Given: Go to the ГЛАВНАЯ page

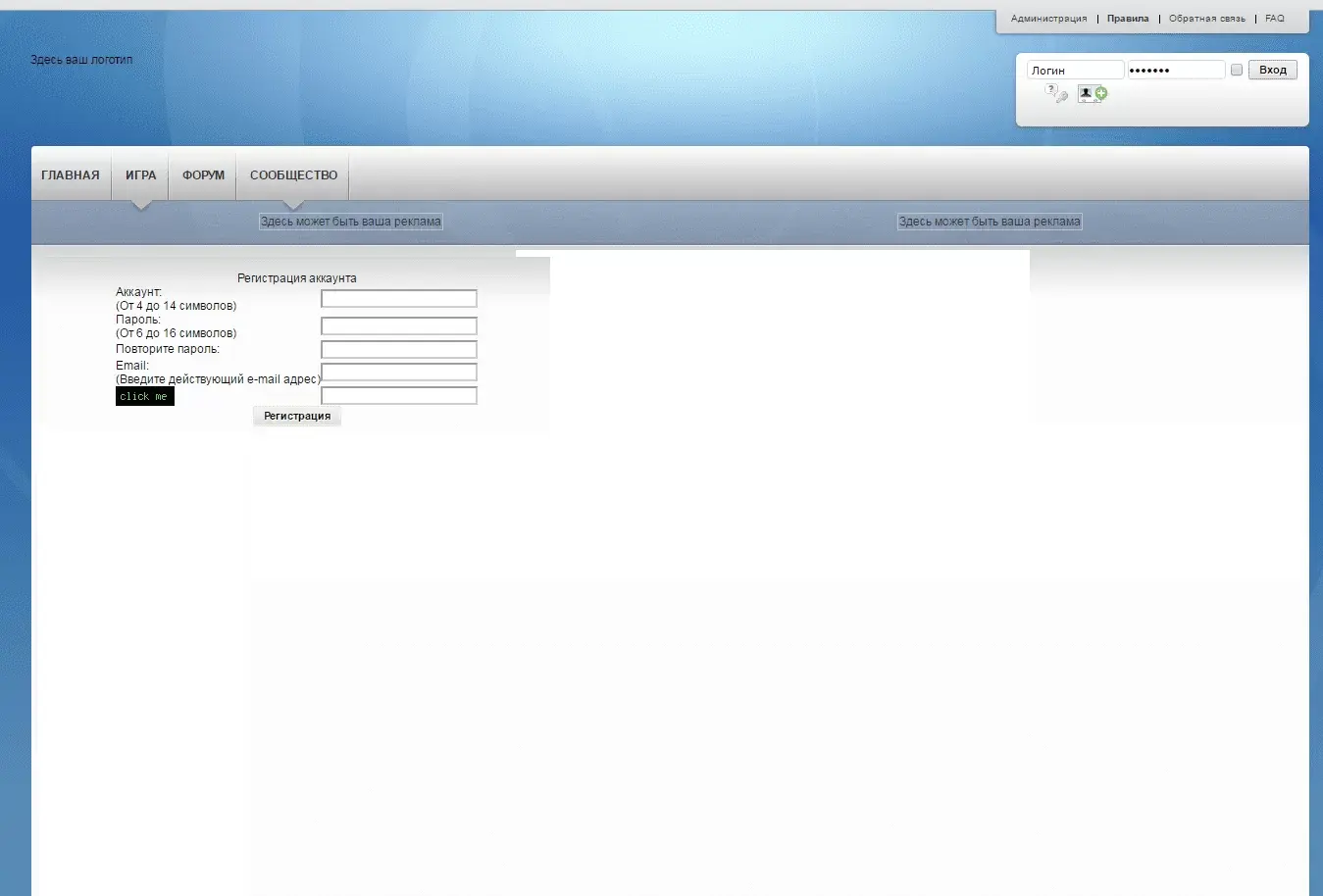Looking at the screenshot, I should [x=71, y=175].
